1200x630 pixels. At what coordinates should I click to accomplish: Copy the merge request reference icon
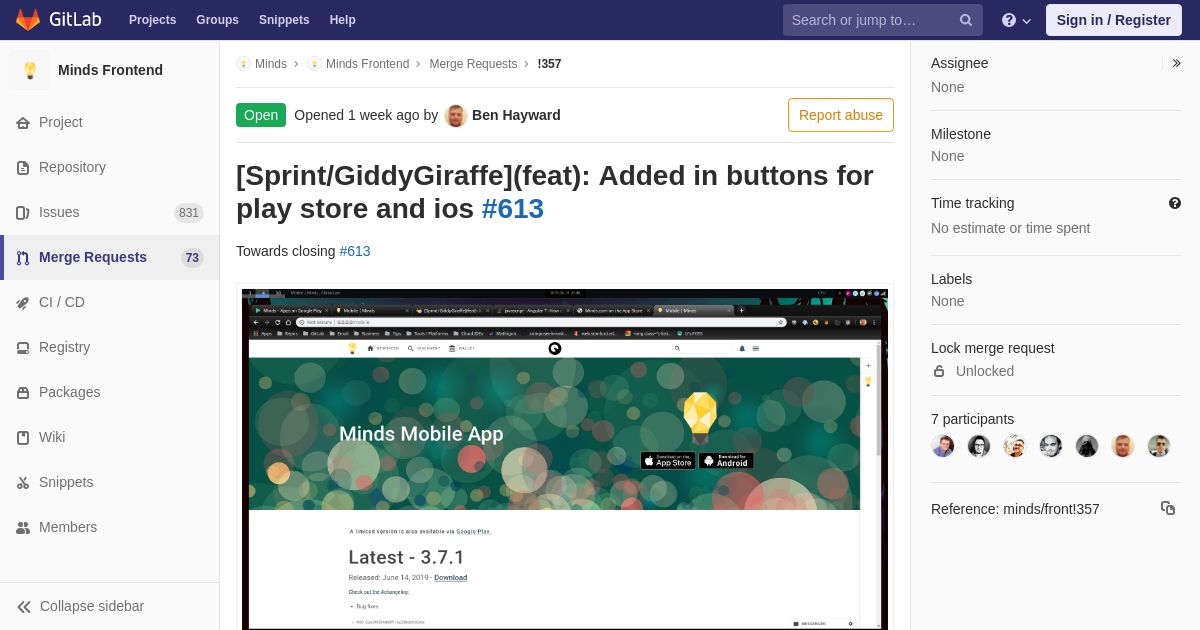tap(1167, 508)
